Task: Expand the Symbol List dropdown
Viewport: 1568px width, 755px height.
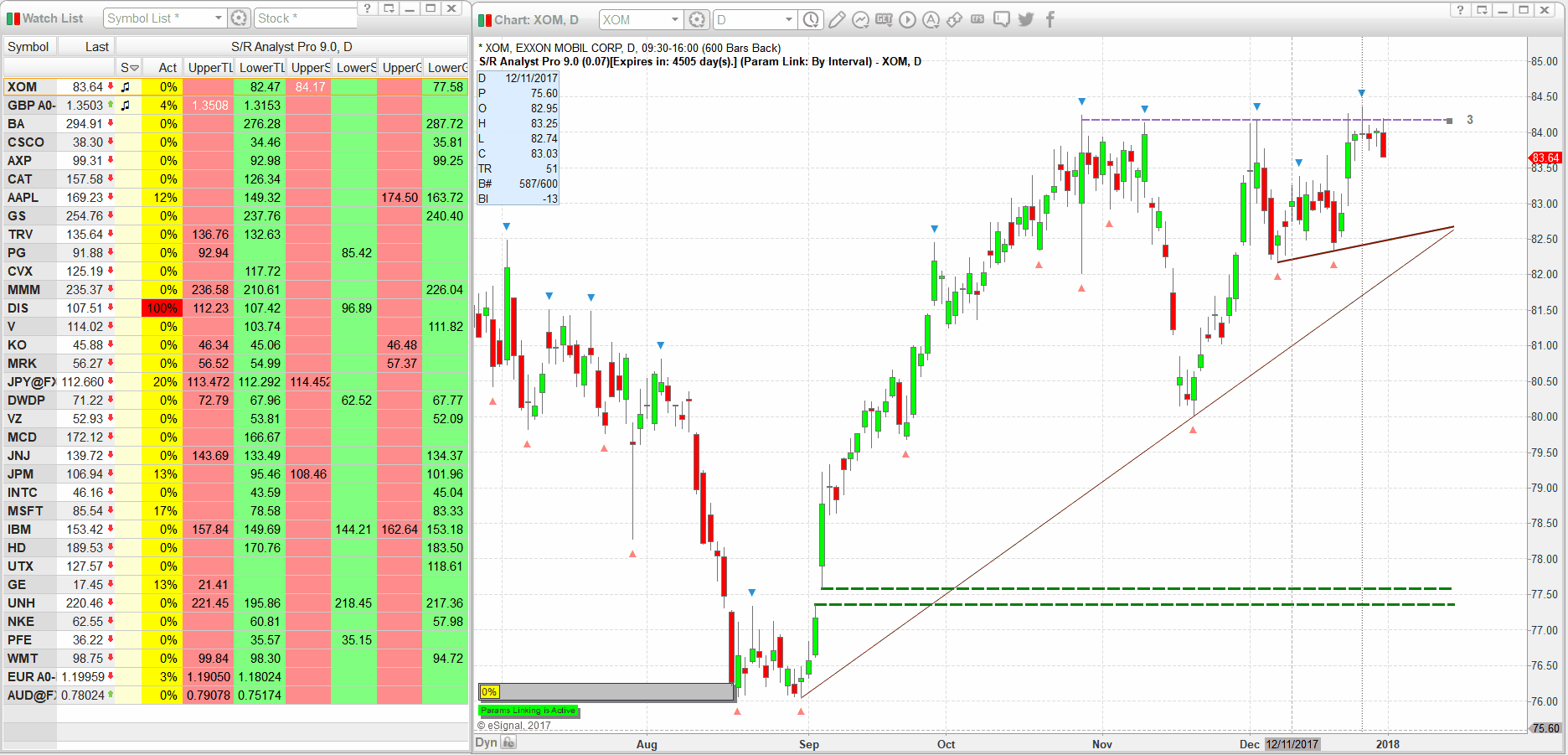Action: tap(219, 18)
